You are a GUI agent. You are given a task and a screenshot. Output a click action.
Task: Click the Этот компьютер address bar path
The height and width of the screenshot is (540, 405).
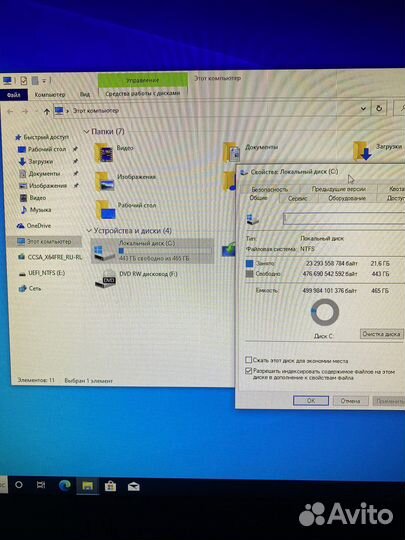click(x=96, y=111)
